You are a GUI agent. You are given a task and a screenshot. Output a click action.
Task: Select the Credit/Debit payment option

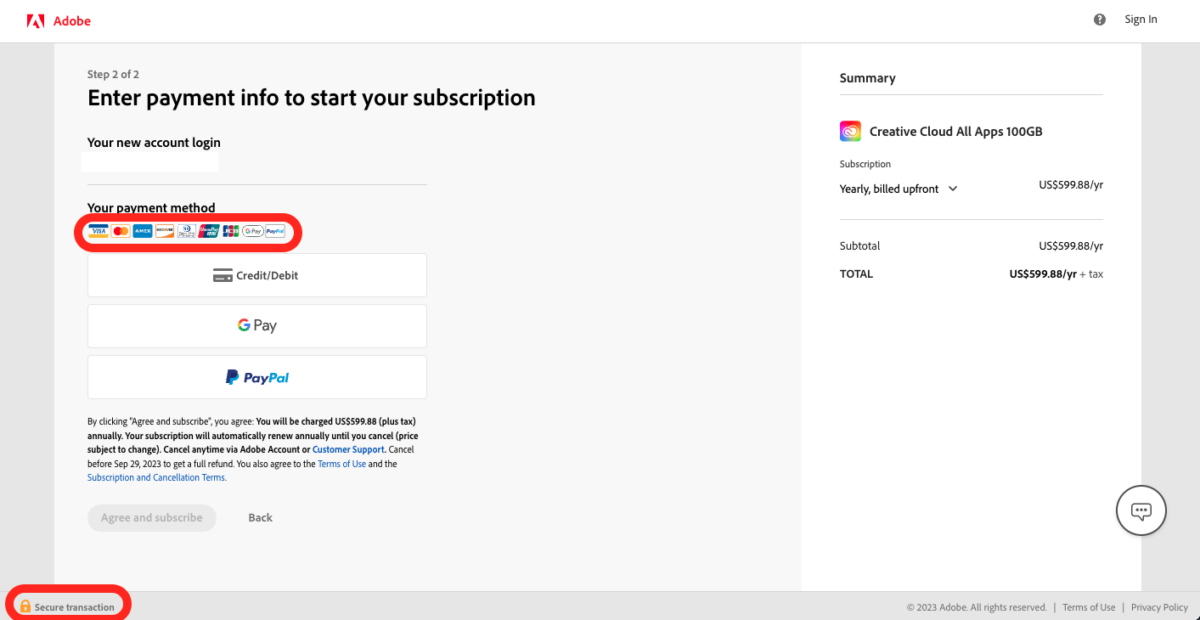click(256, 275)
